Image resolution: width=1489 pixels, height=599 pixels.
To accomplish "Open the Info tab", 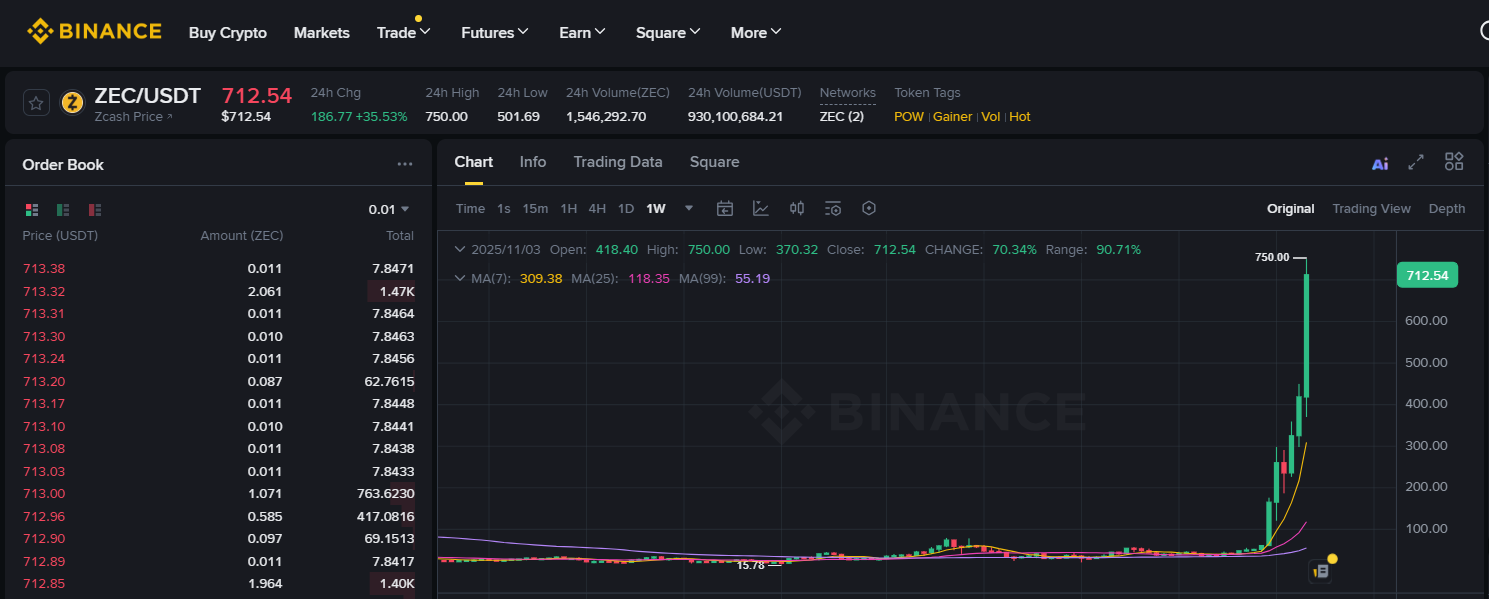I will click(533, 161).
